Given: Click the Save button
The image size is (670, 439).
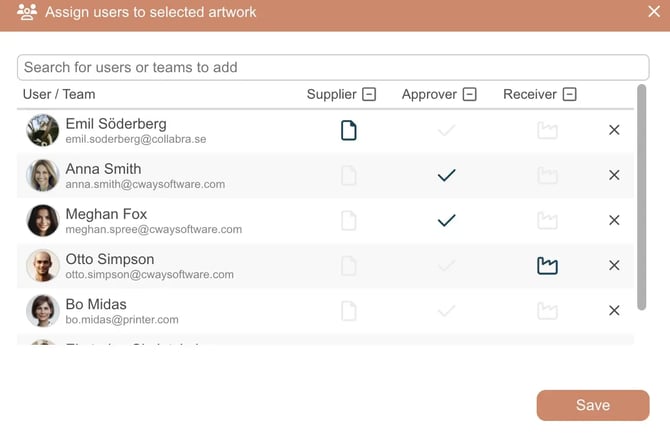Looking at the screenshot, I should (x=593, y=405).
